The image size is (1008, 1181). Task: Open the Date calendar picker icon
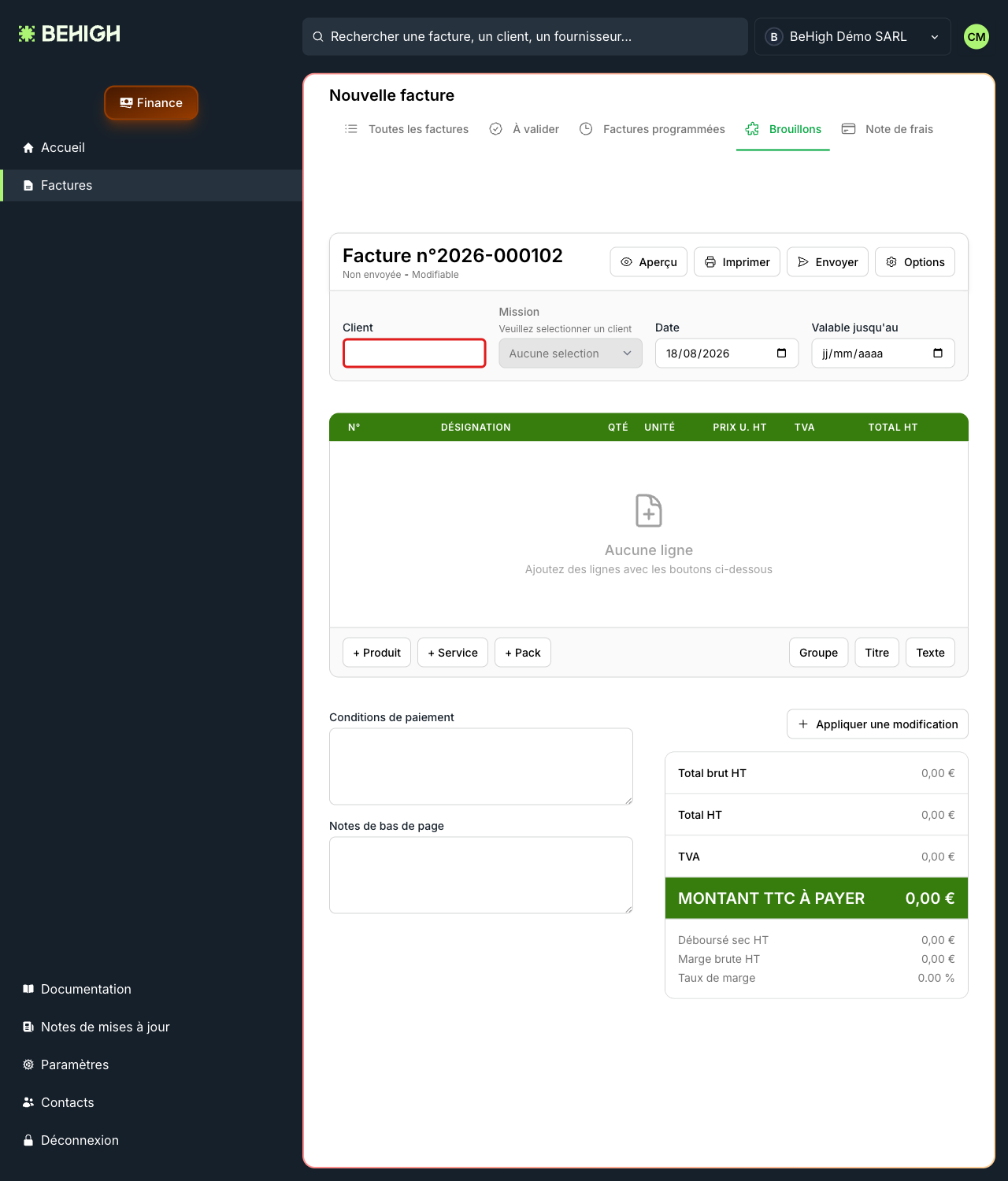point(782,353)
